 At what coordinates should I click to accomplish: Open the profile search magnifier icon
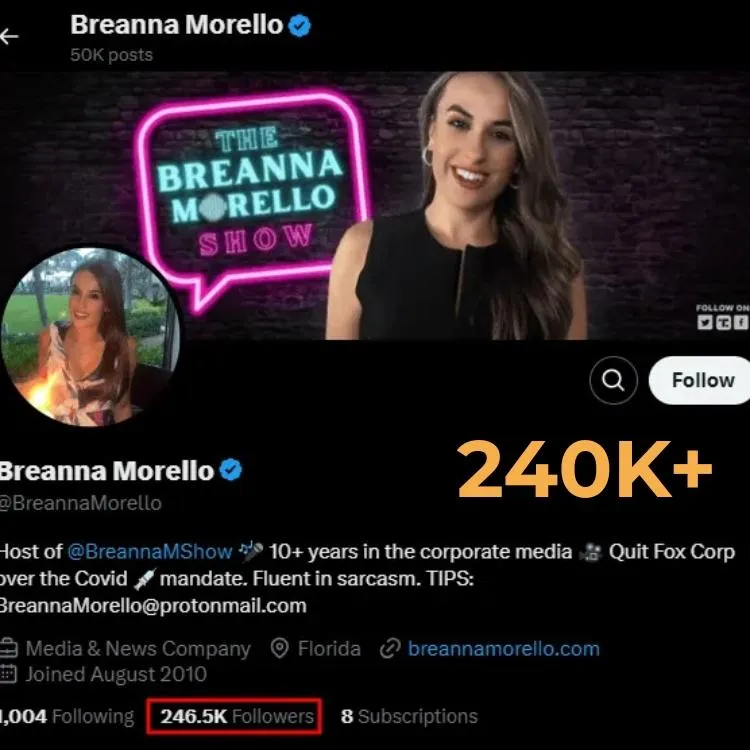click(613, 380)
